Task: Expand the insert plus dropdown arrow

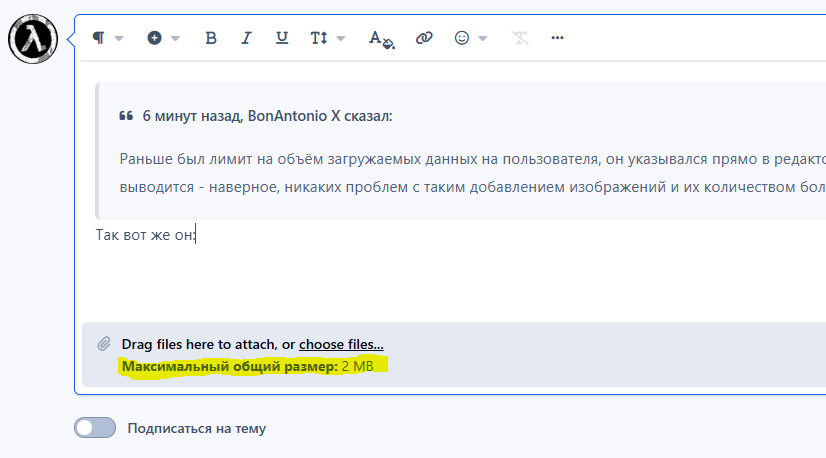Action: [x=176, y=39]
